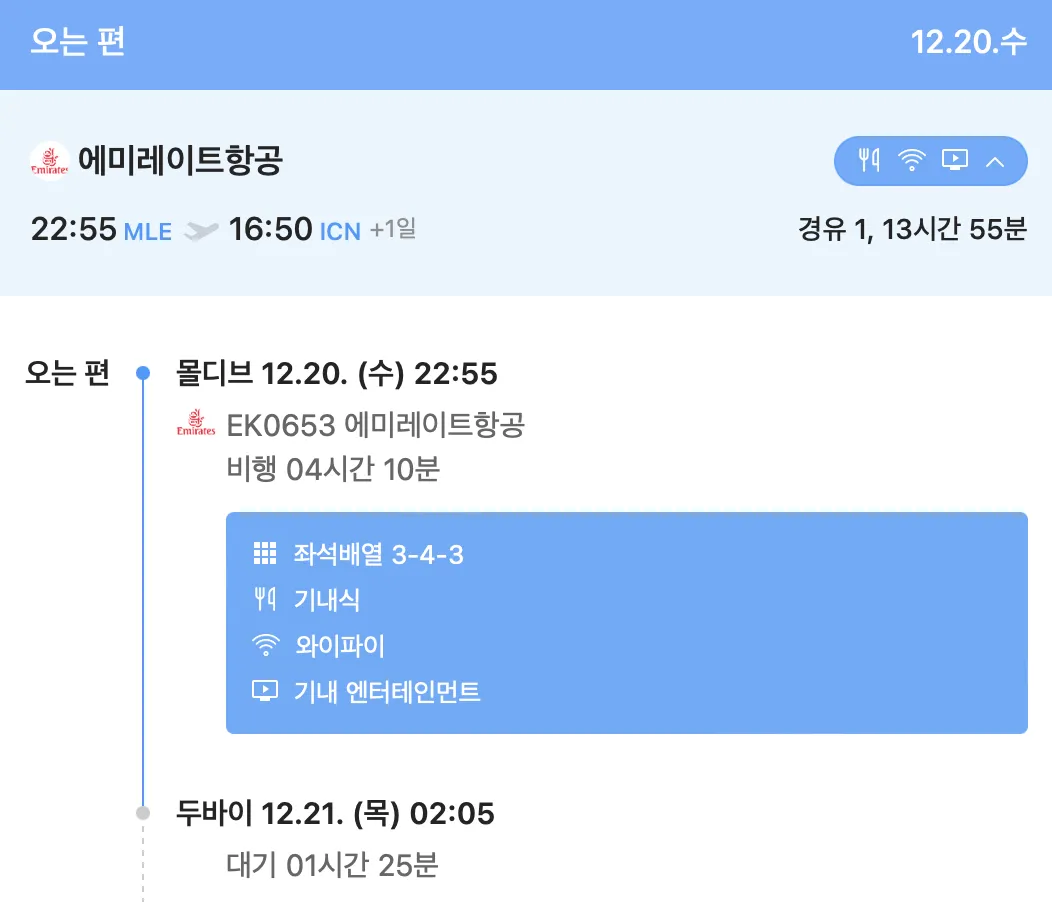Click the 12.20.수 date in the header
Viewport: 1052px width, 902px height.
pyautogui.click(x=968, y=43)
